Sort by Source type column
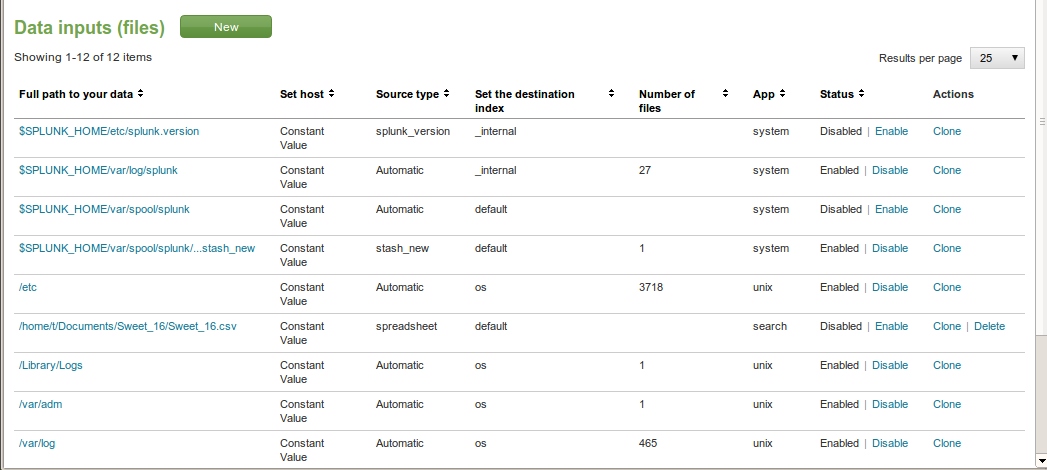Image resolution: width=1047 pixels, height=470 pixels. point(413,94)
